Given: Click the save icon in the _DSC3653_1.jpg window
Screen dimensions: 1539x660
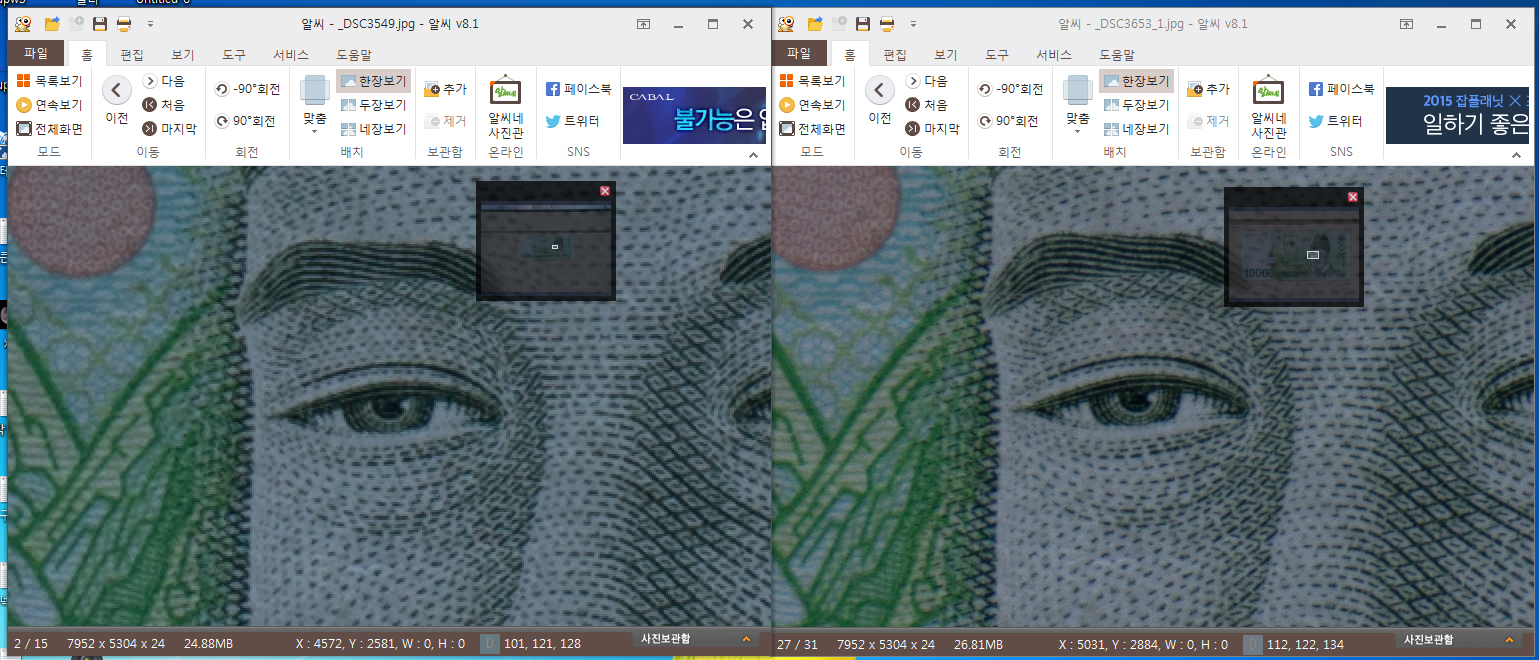Looking at the screenshot, I should pos(863,23).
